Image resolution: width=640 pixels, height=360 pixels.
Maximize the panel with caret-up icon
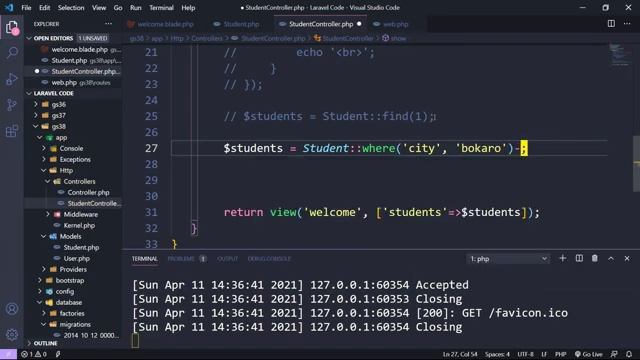coord(611,258)
